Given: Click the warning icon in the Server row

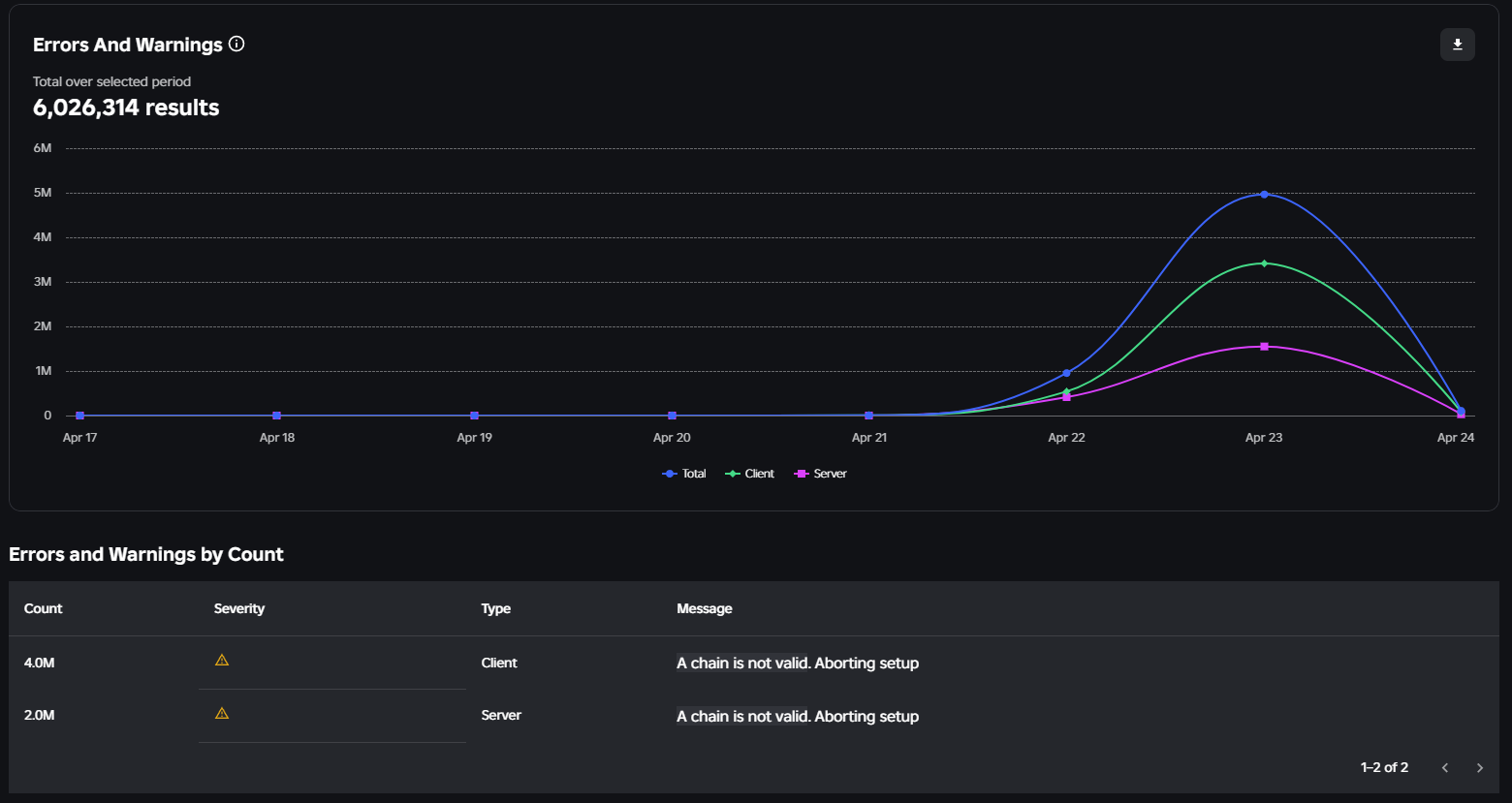Looking at the screenshot, I should point(222,714).
